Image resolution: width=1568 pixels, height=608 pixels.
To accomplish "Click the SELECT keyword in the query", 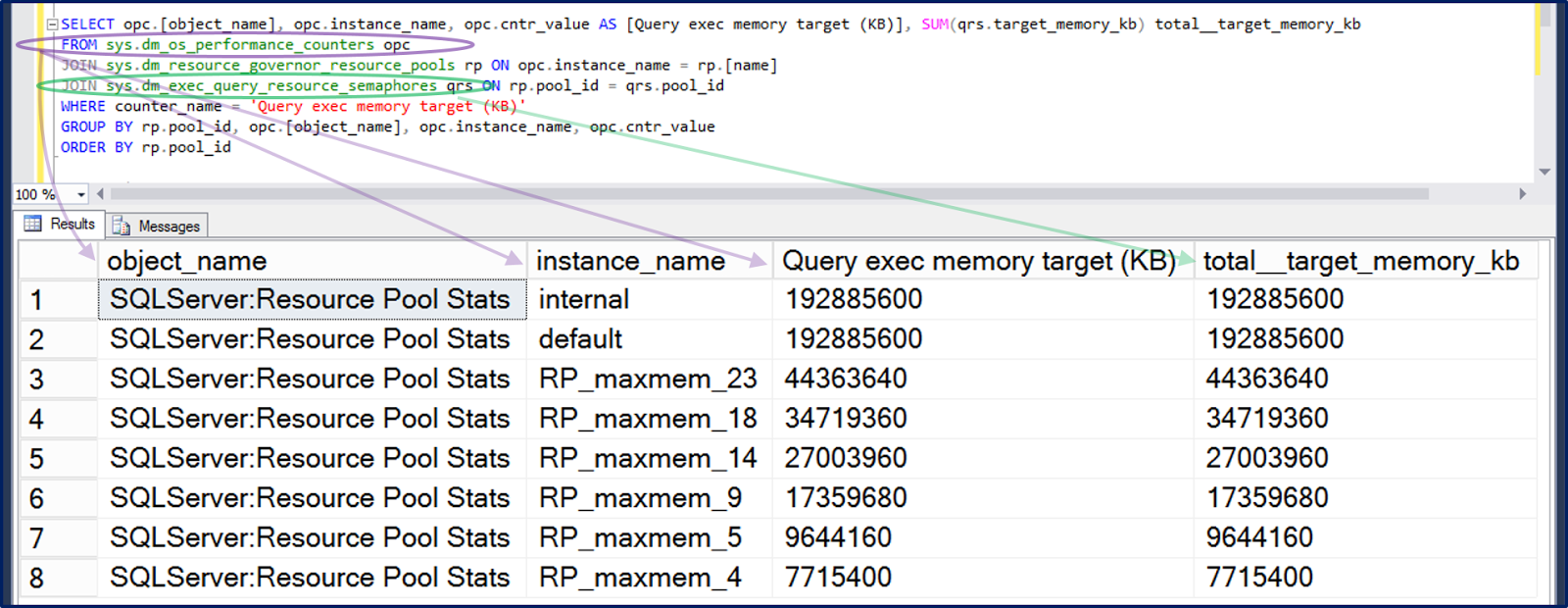I will 87,25.
